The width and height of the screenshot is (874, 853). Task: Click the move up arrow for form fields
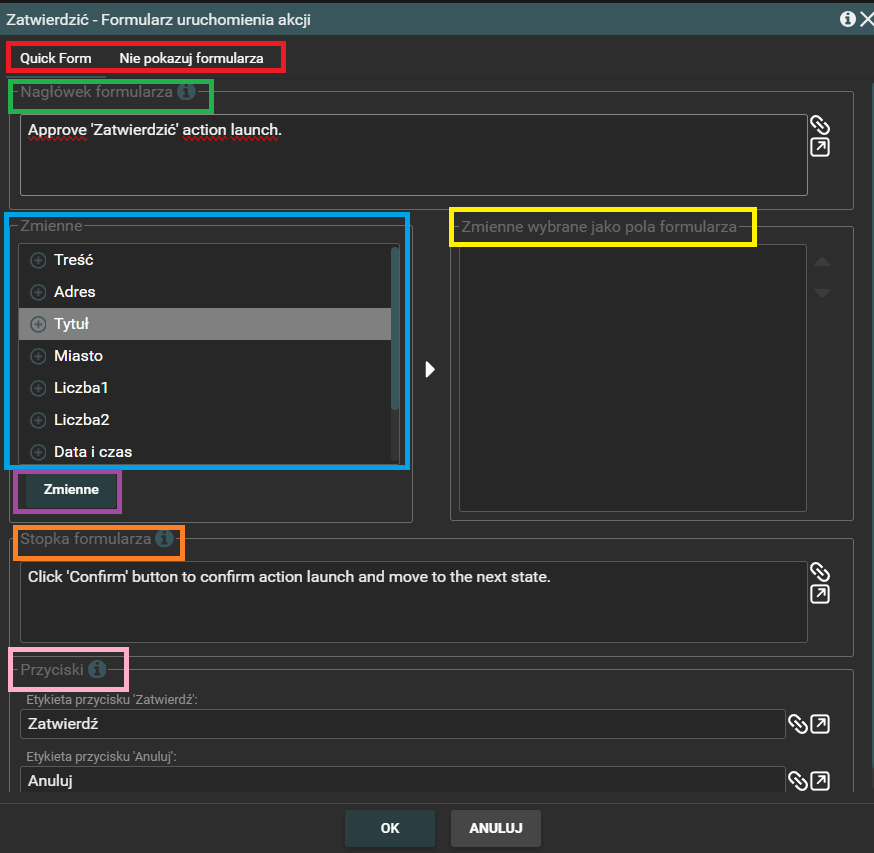822,262
